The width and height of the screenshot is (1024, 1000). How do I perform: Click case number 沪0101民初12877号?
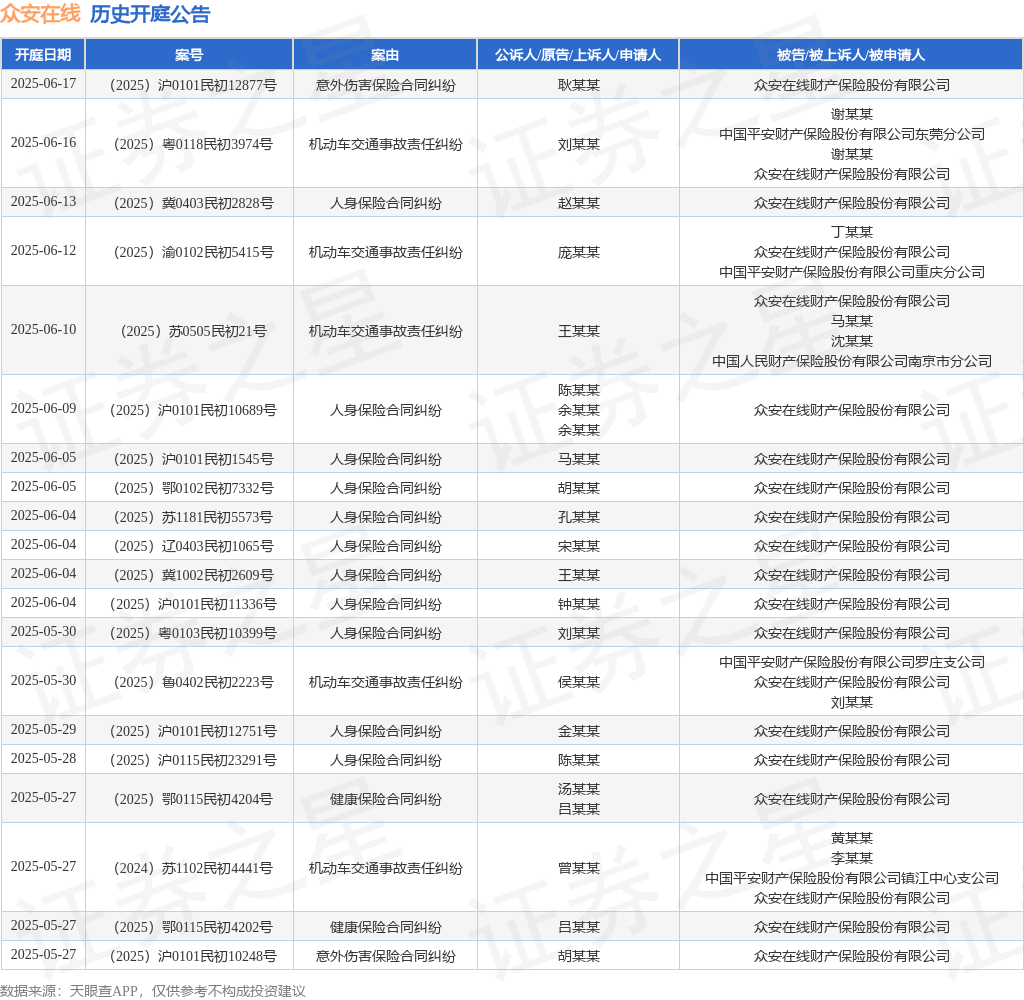click(193, 85)
